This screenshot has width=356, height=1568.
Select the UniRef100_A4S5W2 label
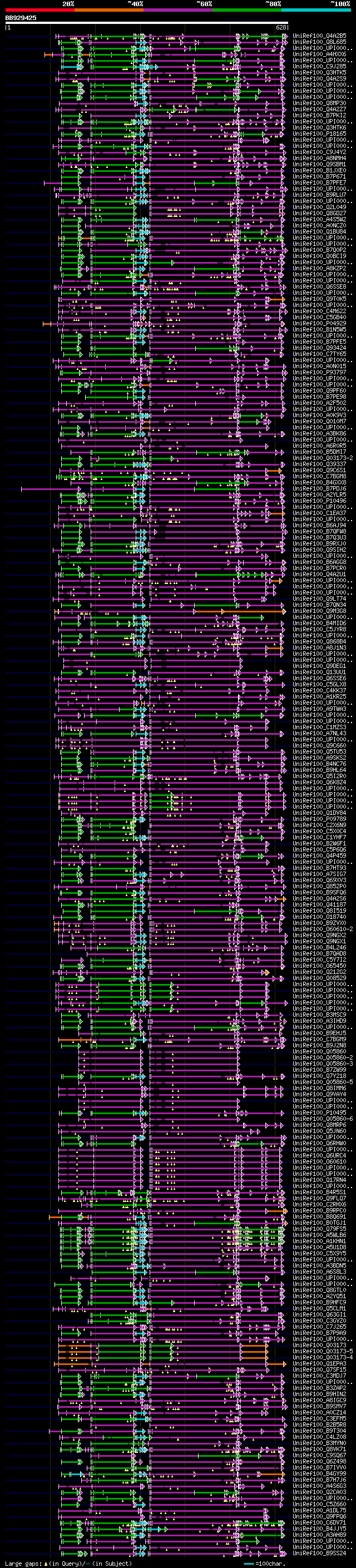(x=319, y=220)
